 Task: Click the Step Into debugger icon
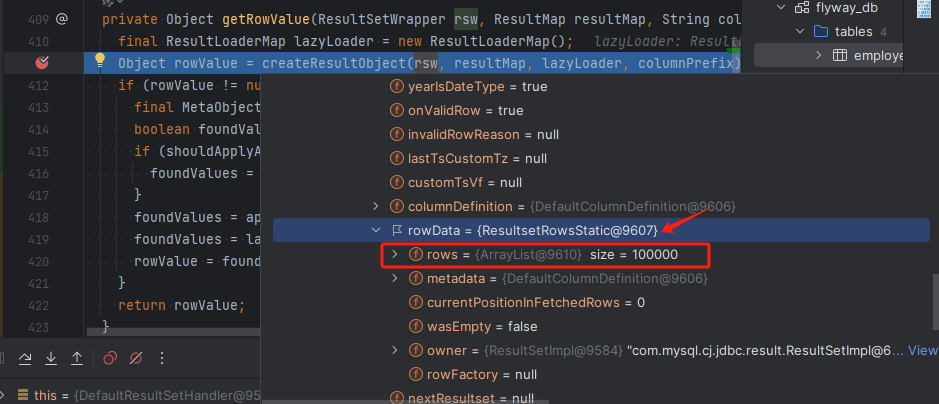pos(49,357)
